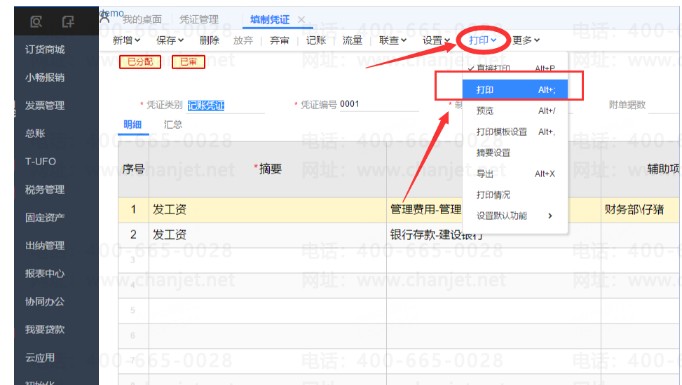
Task: Close the 填制凭证 tab
Action: [301, 20]
